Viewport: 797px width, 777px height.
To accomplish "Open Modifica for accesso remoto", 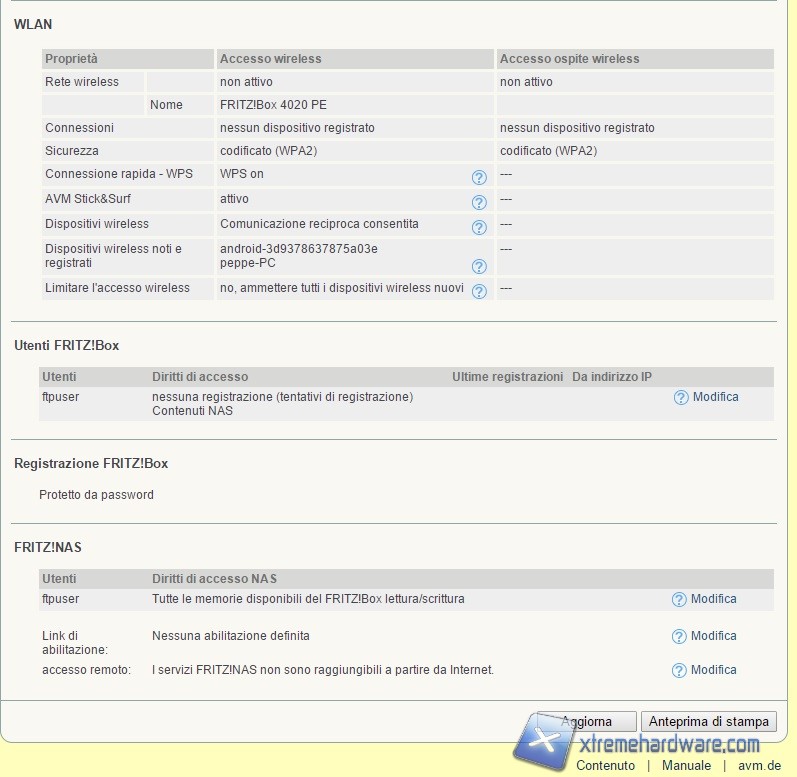I will coord(713,670).
